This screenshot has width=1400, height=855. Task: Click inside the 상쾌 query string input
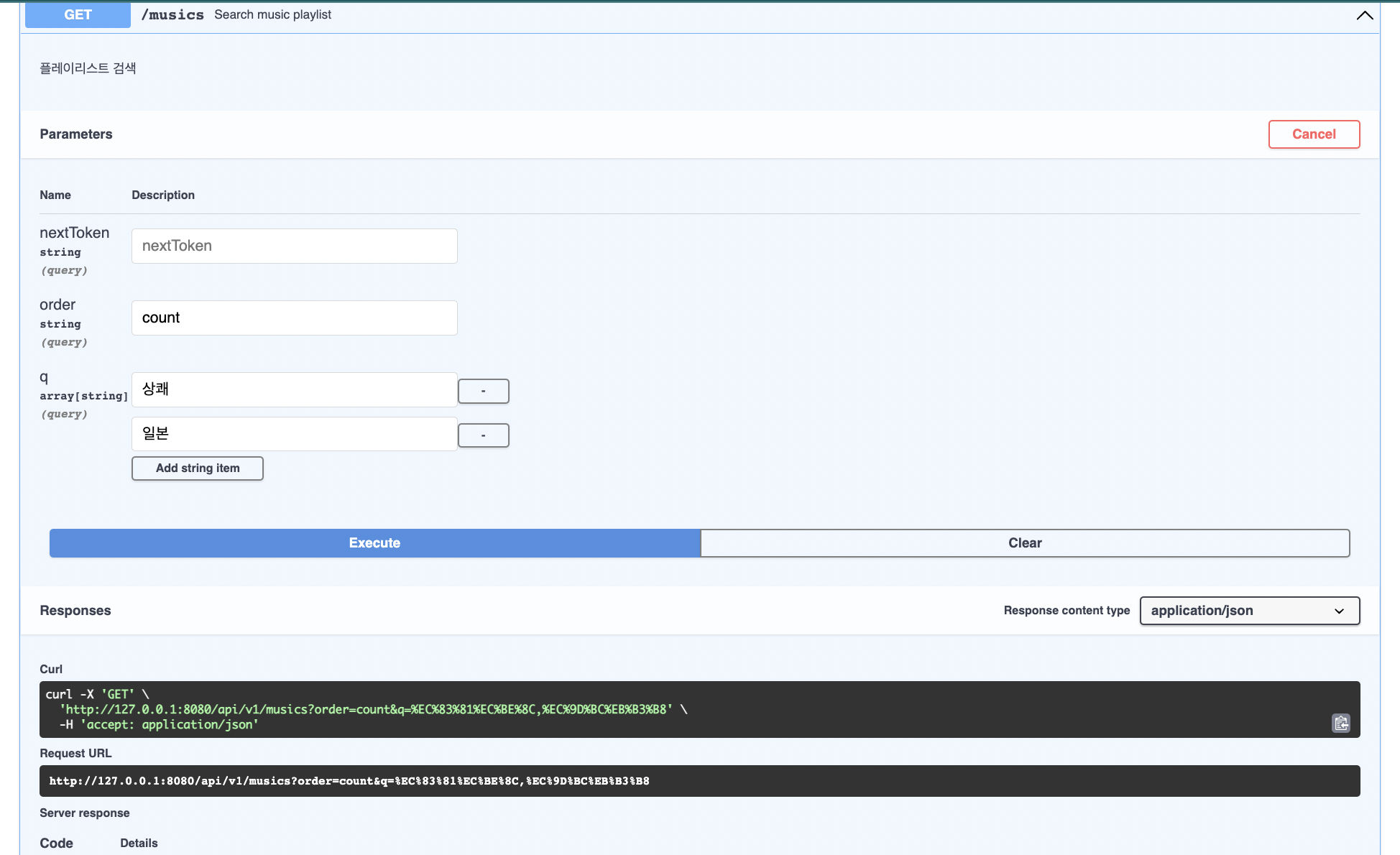[294, 389]
